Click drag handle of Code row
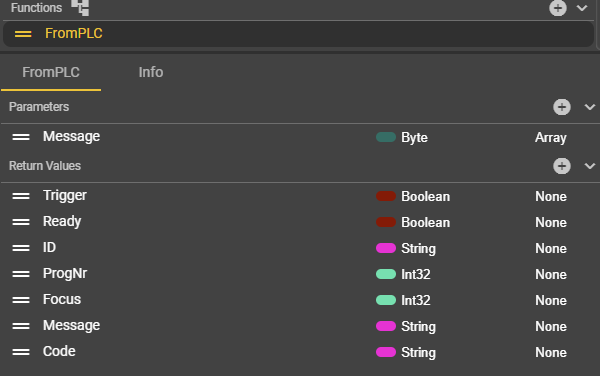 coord(21,352)
